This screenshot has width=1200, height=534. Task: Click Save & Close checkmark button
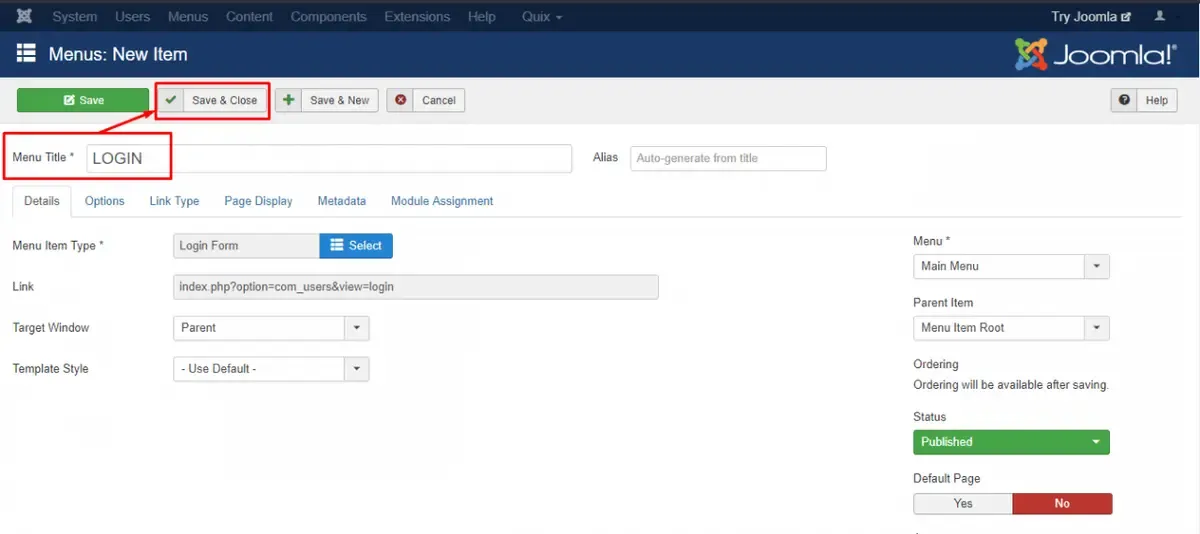[x=213, y=100]
